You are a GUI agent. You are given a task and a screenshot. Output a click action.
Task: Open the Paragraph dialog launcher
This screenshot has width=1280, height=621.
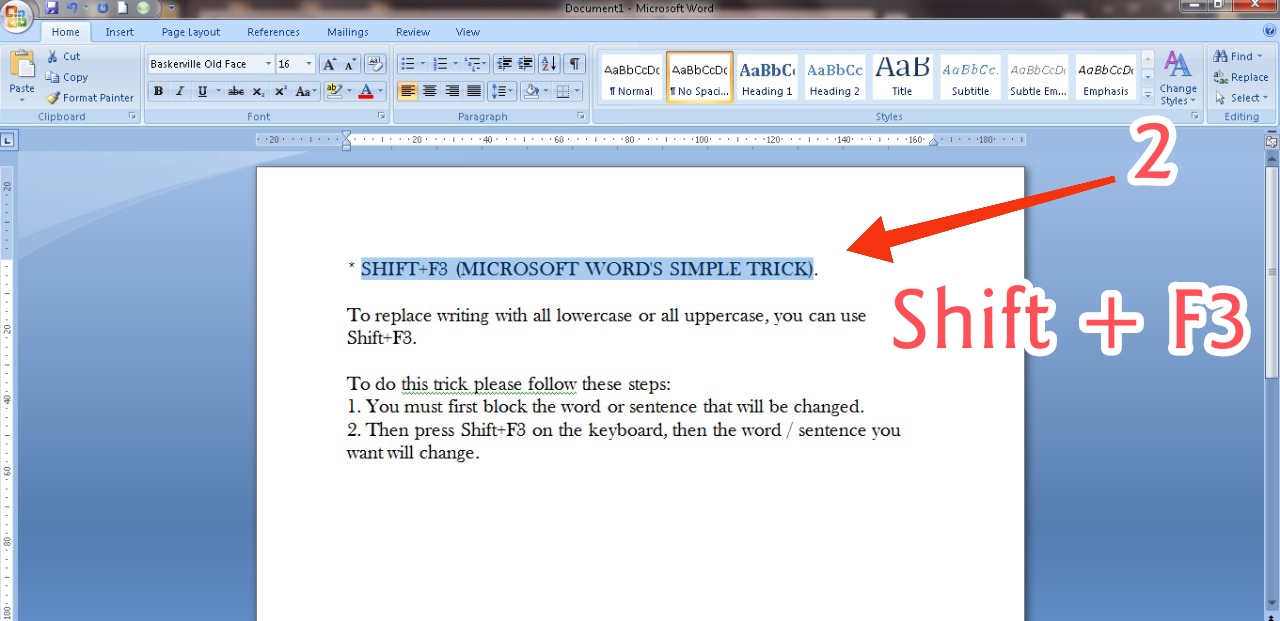tap(582, 117)
